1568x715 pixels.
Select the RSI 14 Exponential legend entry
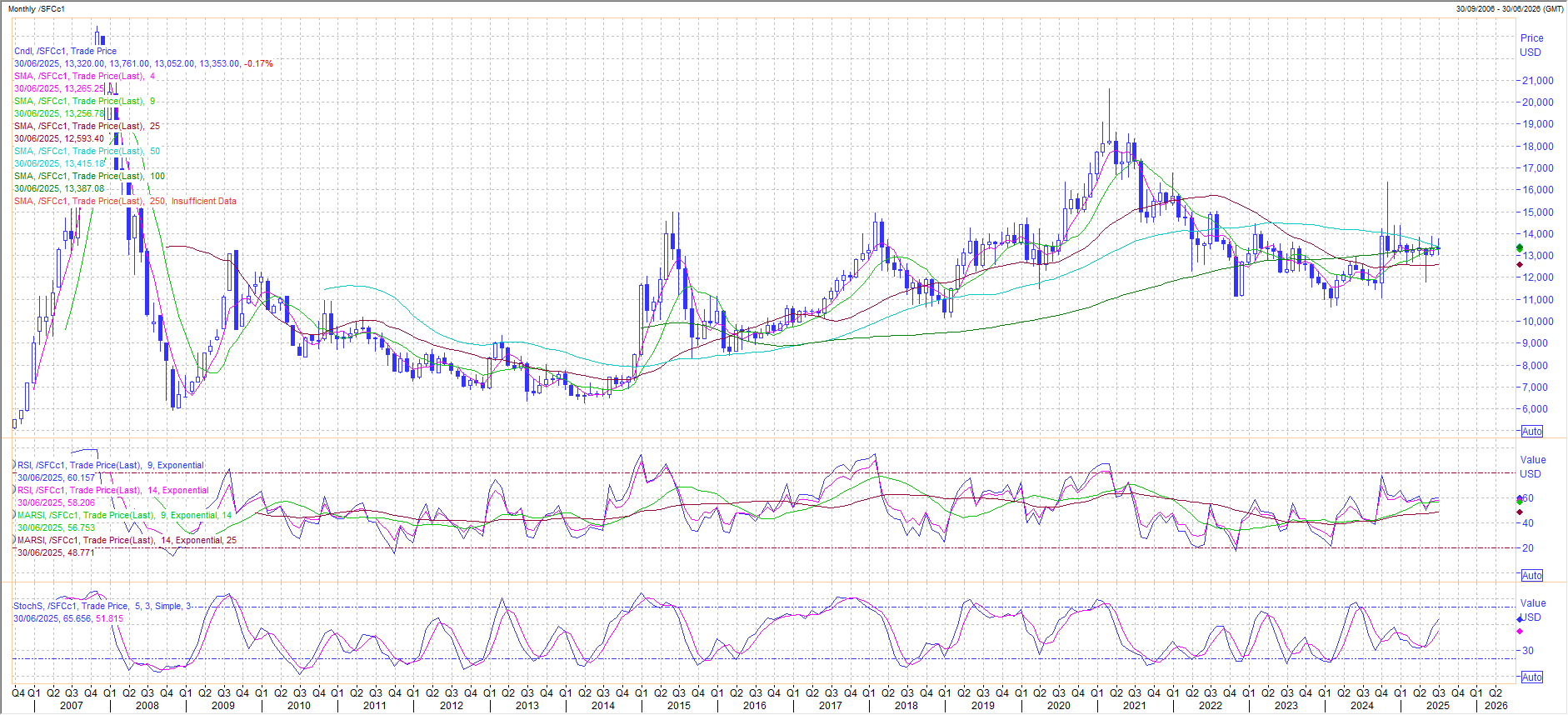[x=112, y=490]
